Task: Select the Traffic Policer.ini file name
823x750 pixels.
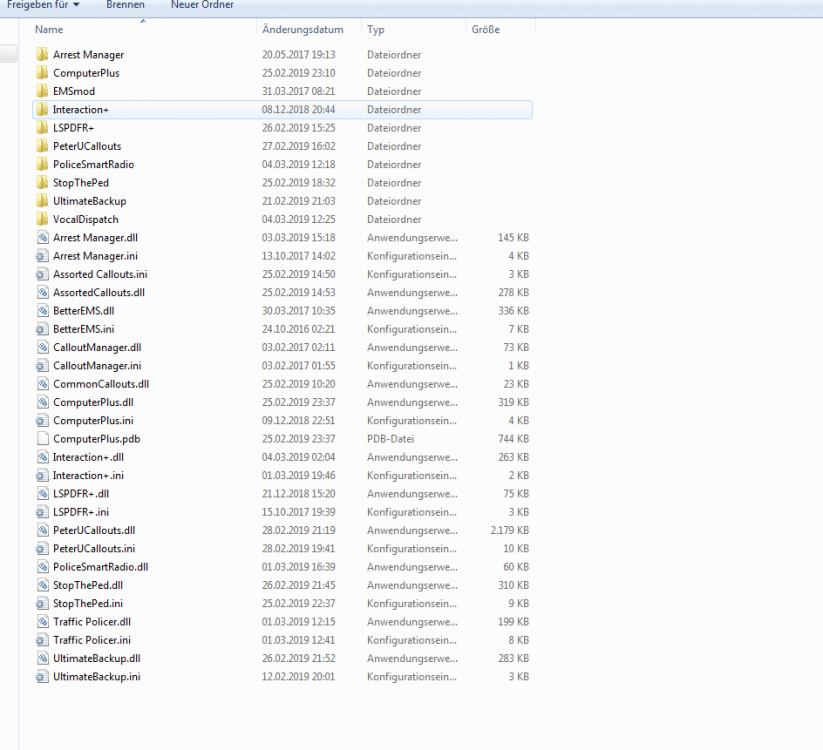Action: [x=92, y=640]
